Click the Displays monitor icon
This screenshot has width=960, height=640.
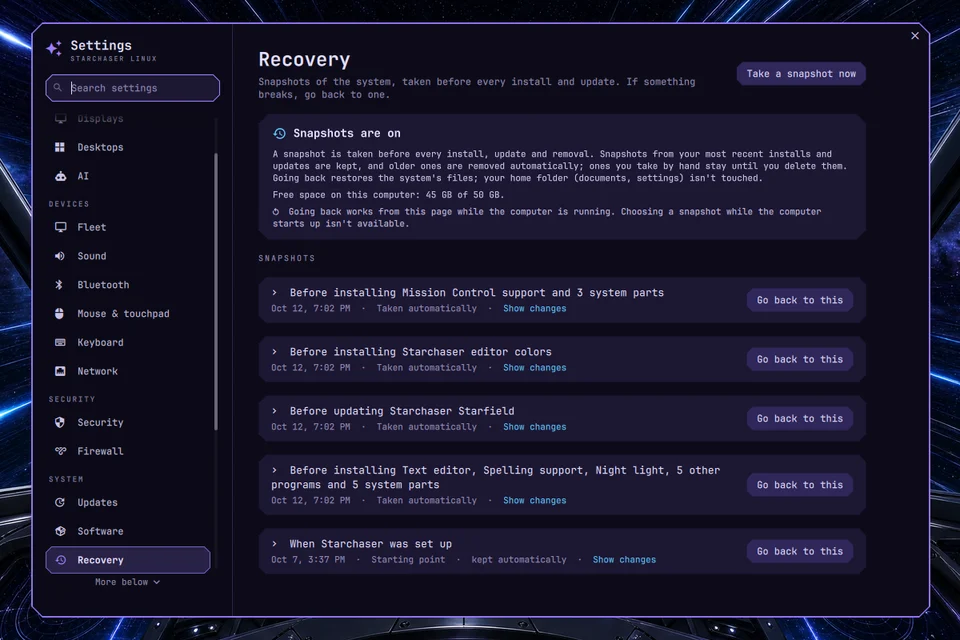[60, 118]
